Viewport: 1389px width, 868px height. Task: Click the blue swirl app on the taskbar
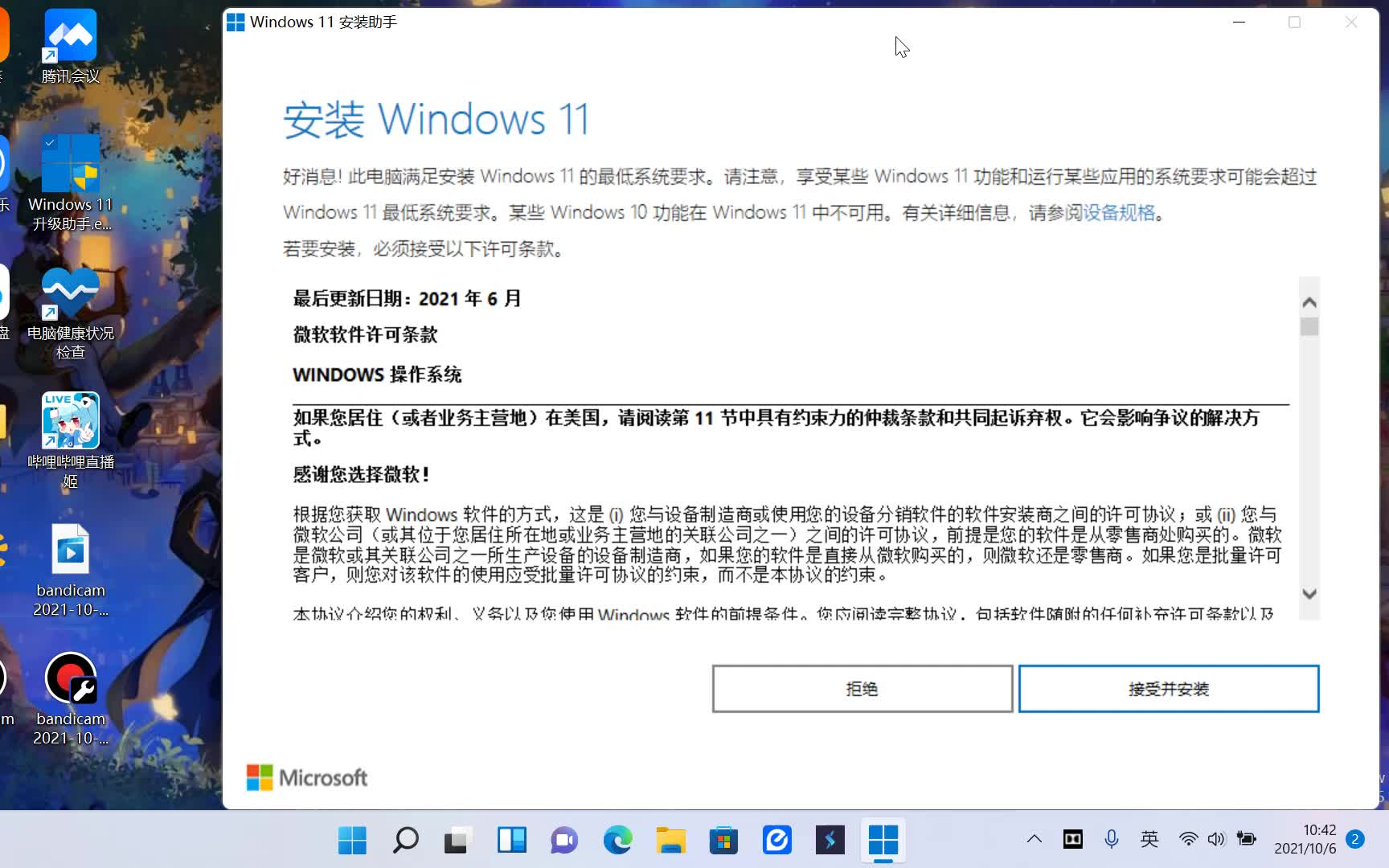776,840
